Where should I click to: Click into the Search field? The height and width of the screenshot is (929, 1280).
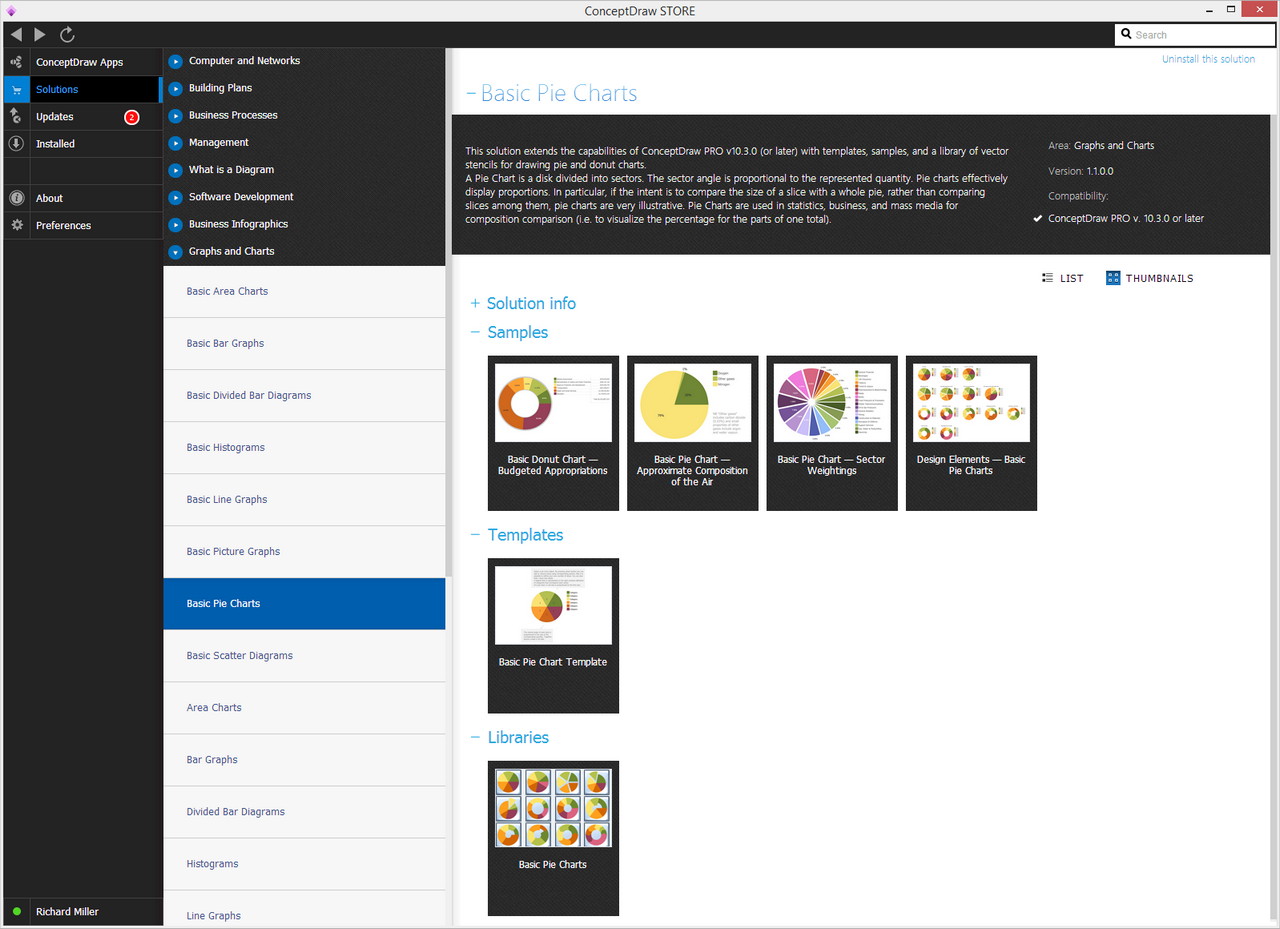pyautogui.click(x=1193, y=35)
